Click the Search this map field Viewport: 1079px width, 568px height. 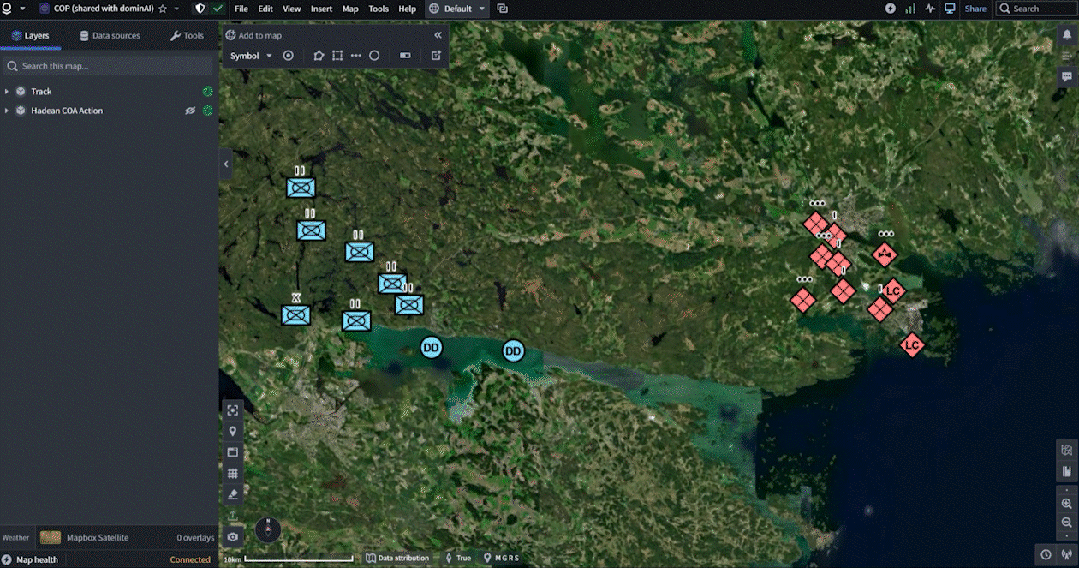coord(109,66)
